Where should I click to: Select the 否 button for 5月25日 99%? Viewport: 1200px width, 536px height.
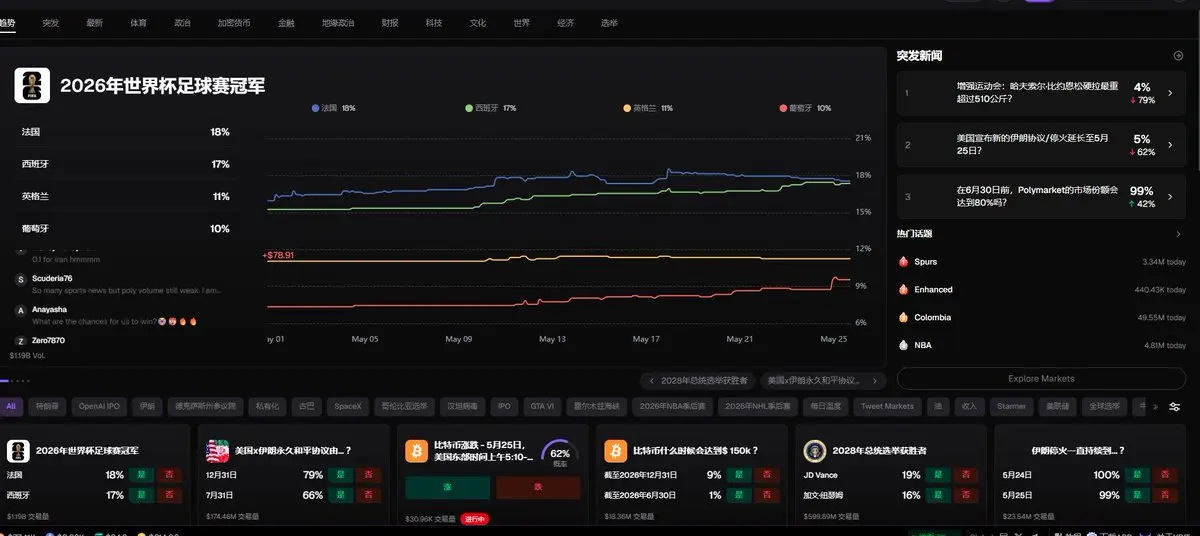[x=1164, y=495]
